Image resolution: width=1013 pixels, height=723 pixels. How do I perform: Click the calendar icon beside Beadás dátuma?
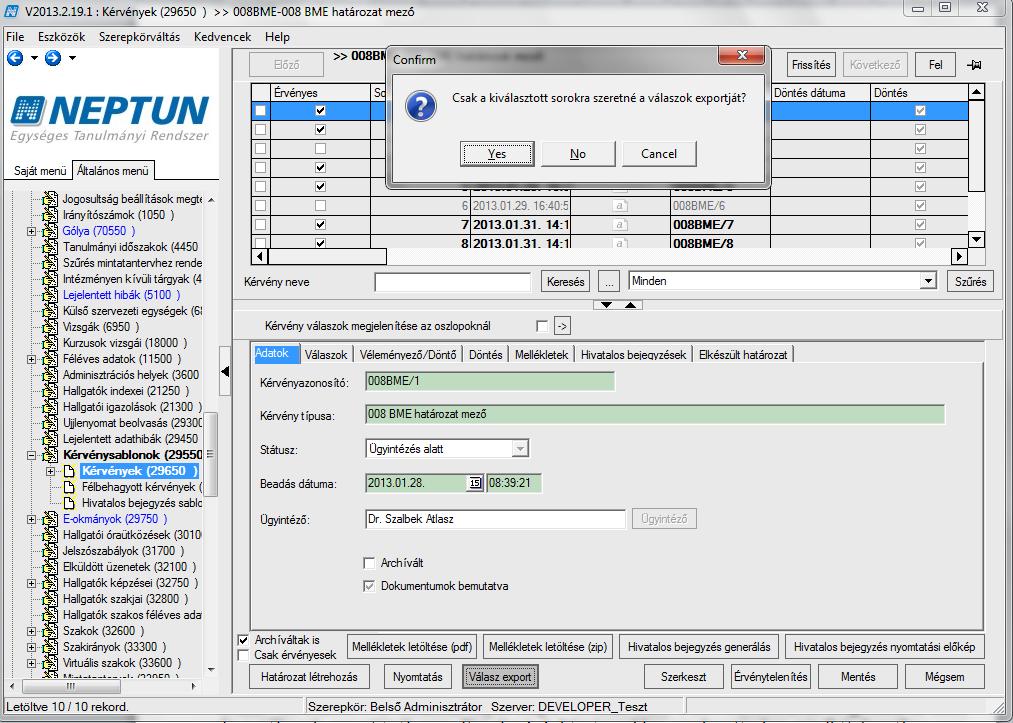point(475,483)
